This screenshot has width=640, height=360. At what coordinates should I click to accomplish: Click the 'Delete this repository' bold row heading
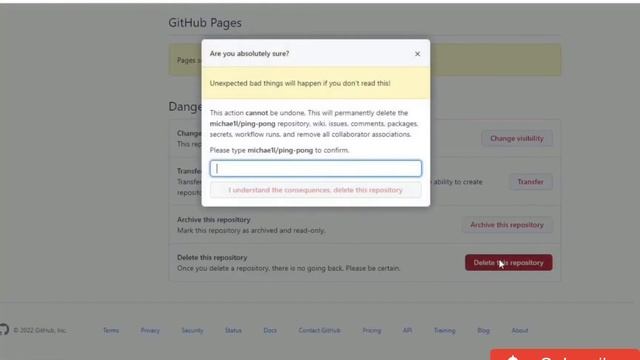pyautogui.click(x=212, y=258)
